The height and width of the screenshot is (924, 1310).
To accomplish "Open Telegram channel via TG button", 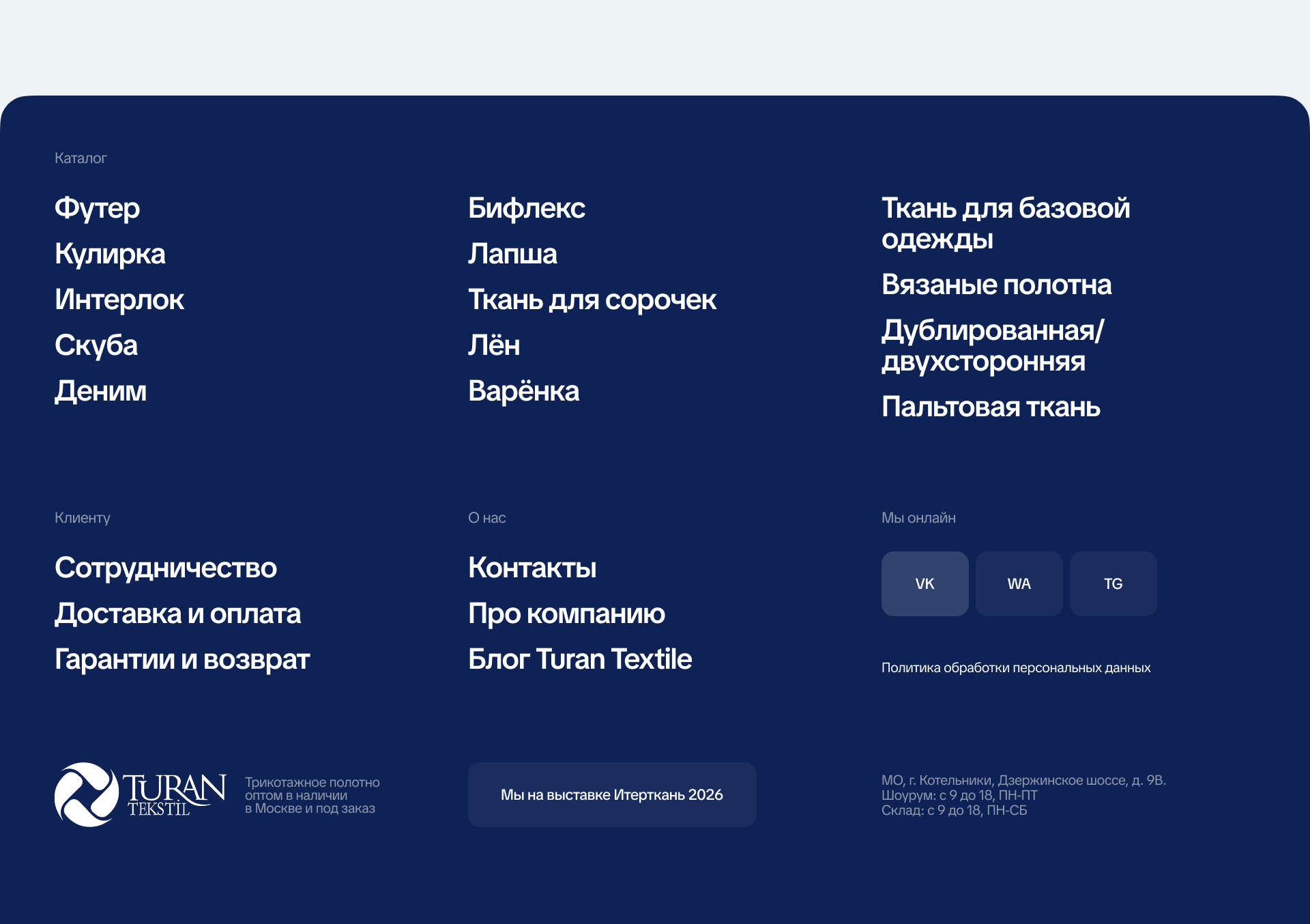I will (1113, 583).
